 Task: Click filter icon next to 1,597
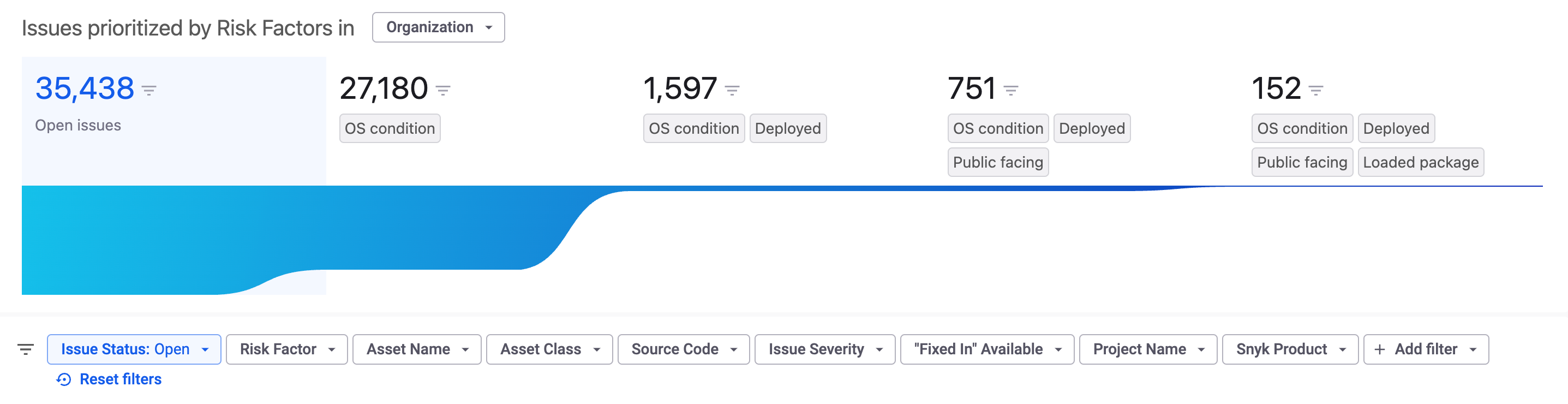(x=732, y=91)
